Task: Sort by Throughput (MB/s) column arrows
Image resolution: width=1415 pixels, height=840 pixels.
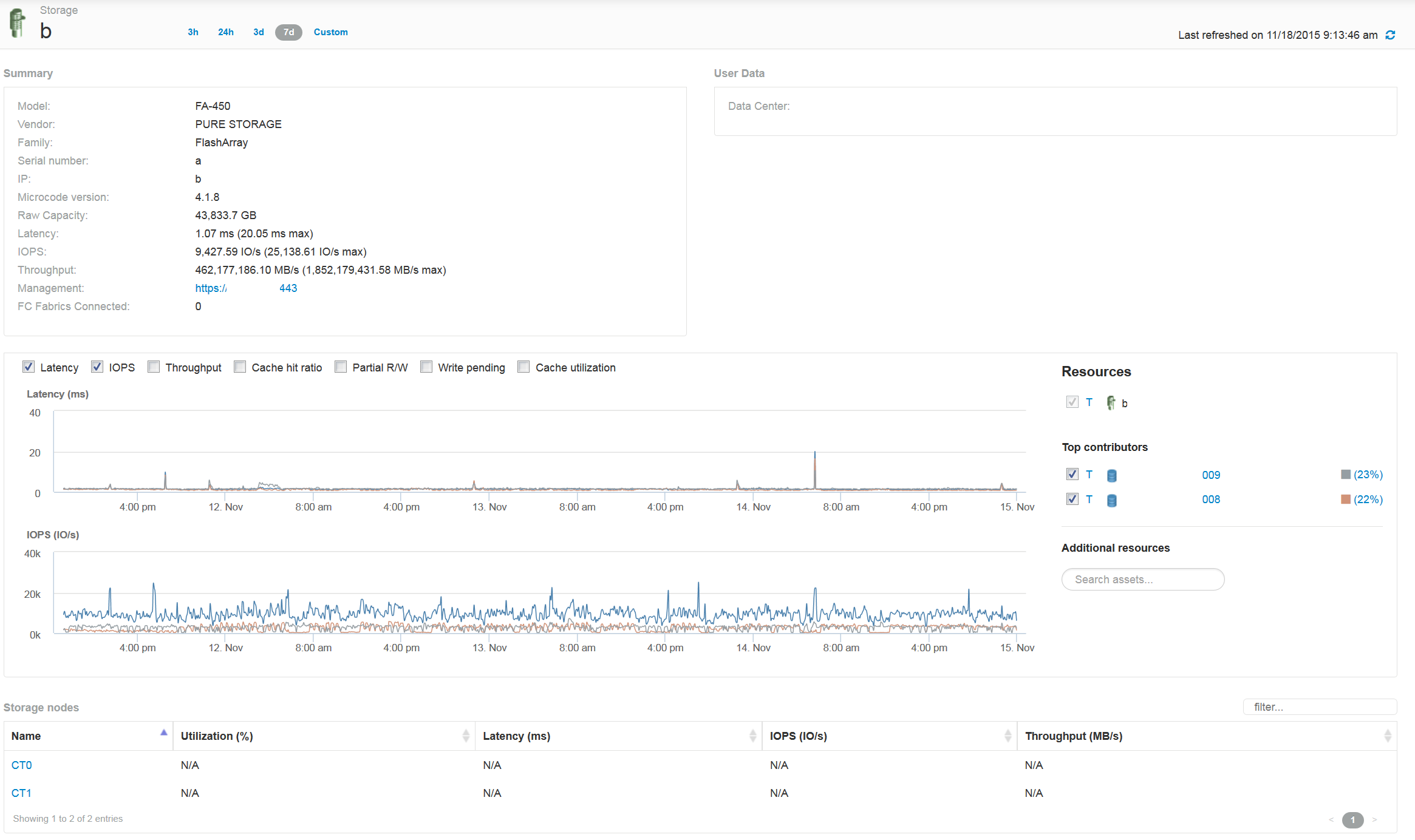Action: click(1387, 736)
